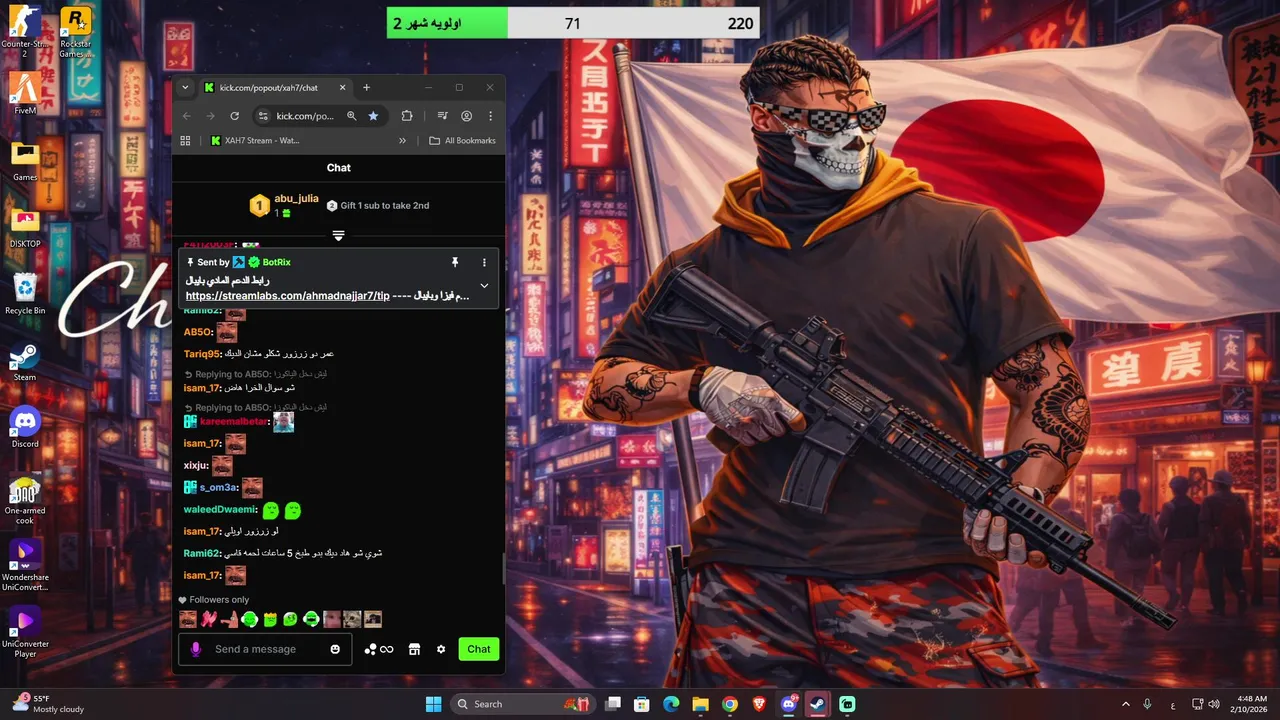
Task: Select the Counter-Strike 2 desktop icon
Action: click(x=25, y=33)
